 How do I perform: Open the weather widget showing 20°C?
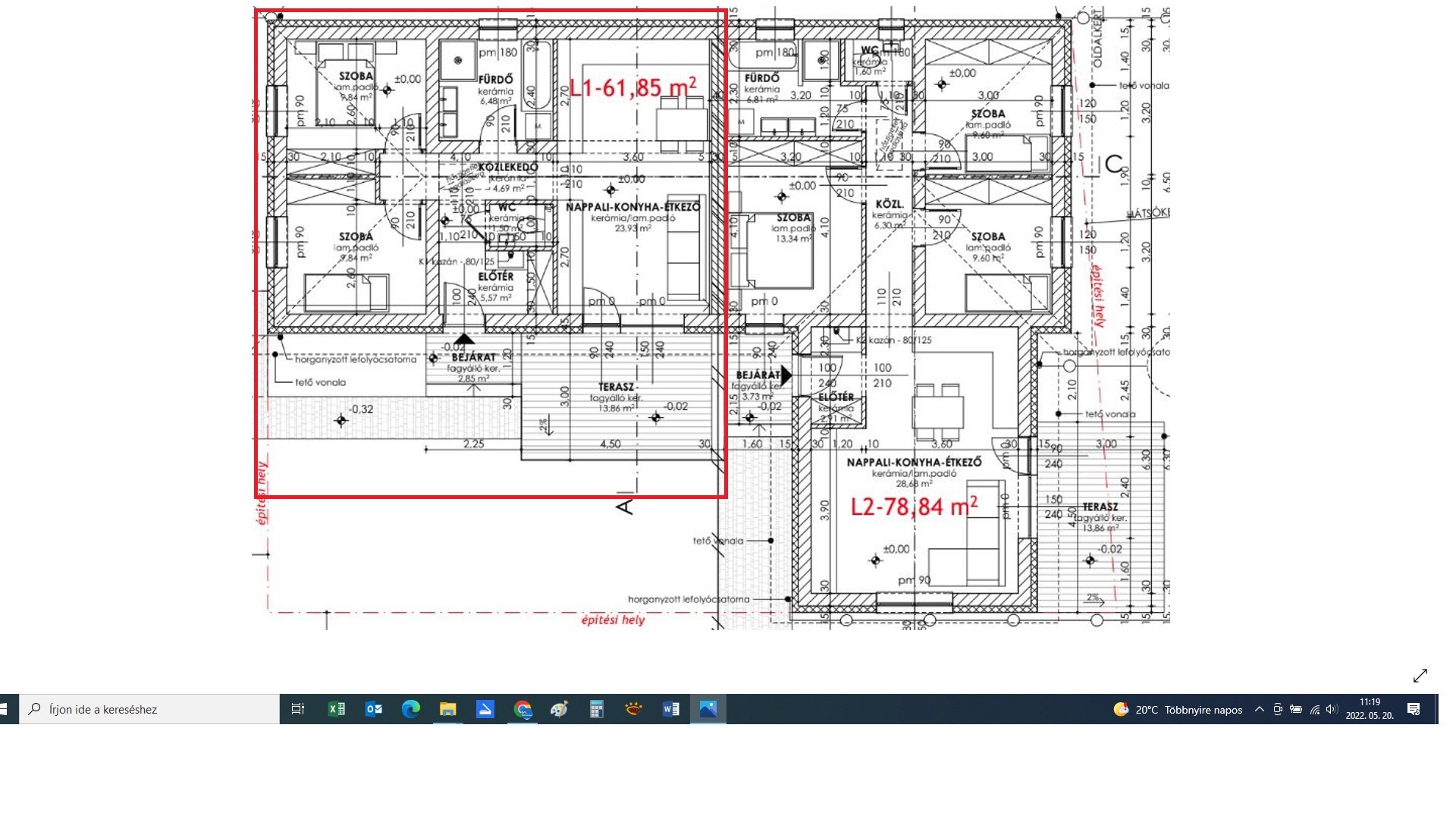tap(1178, 709)
